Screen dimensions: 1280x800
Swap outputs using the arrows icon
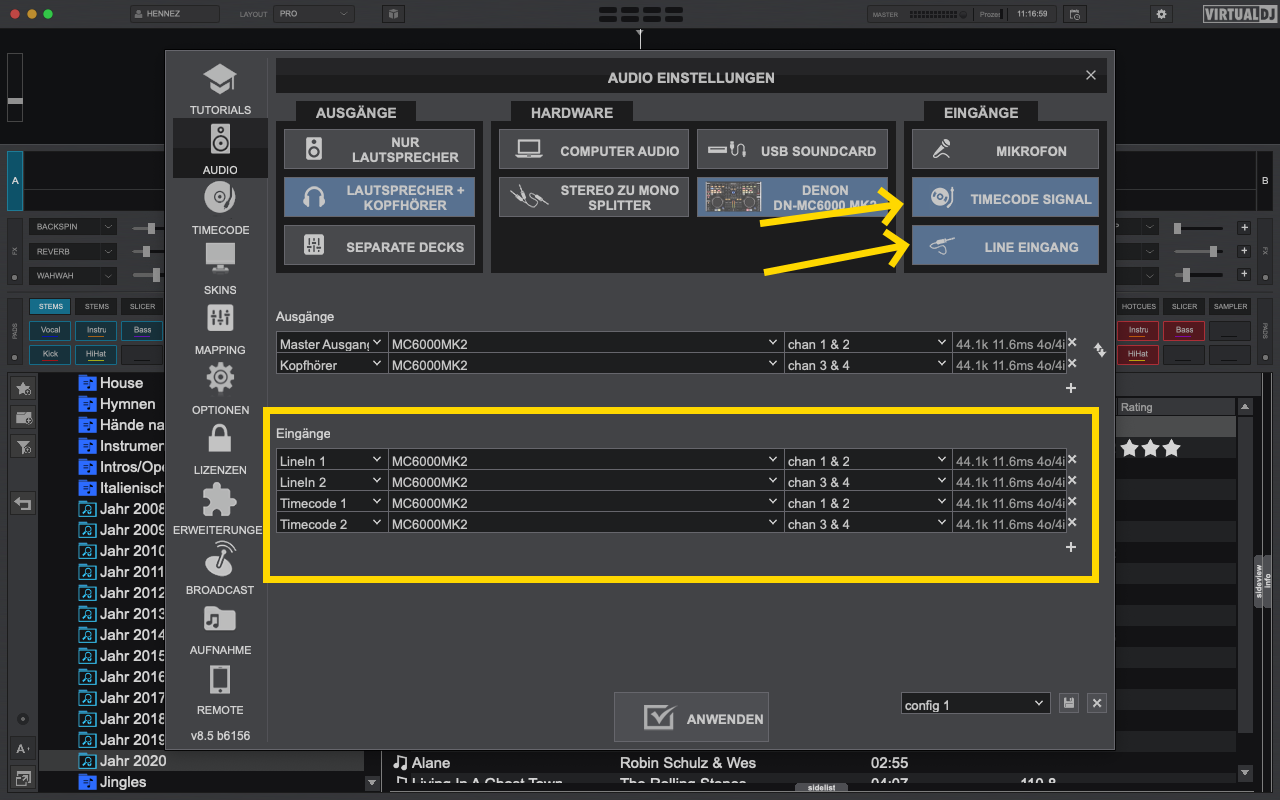pos(1099,350)
